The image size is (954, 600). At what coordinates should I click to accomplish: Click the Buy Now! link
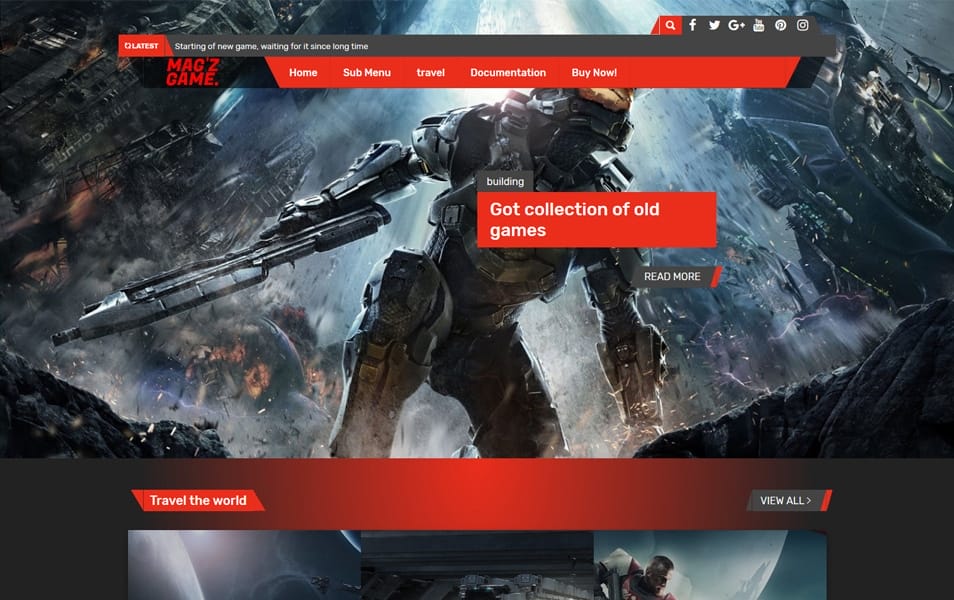tap(593, 72)
